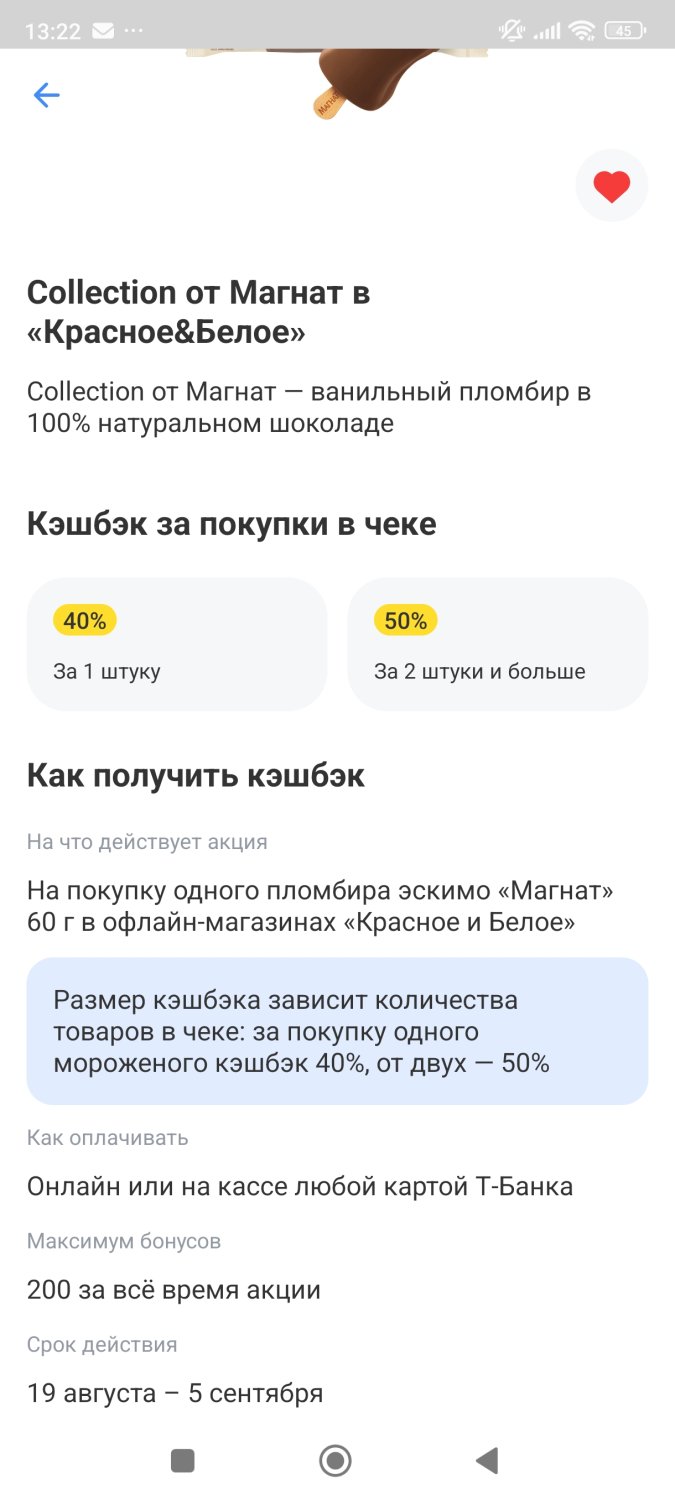Tap the Android back triangle button

[487, 1461]
